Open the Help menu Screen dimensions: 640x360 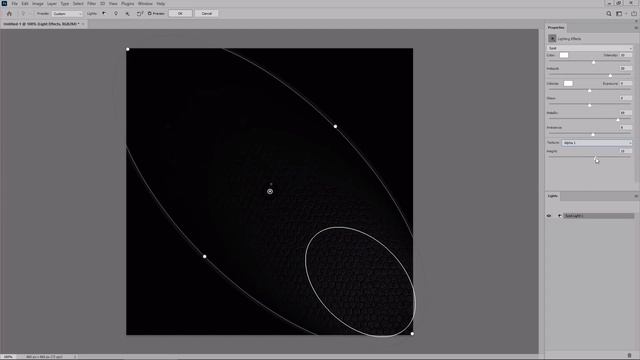coord(161,4)
